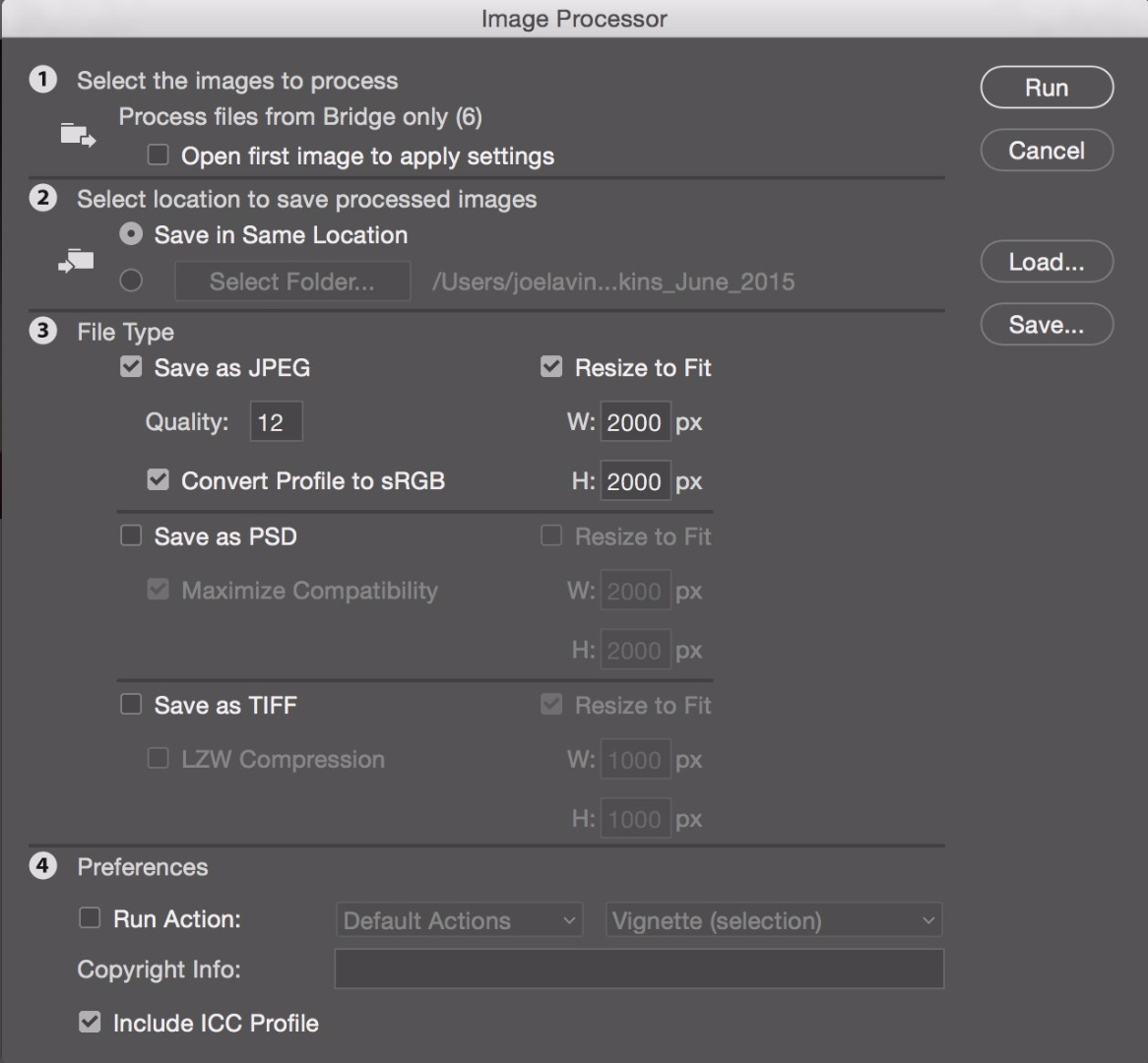The image size is (1148, 1063).
Task: Open the Default Actions set dropdown
Action: [459, 920]
